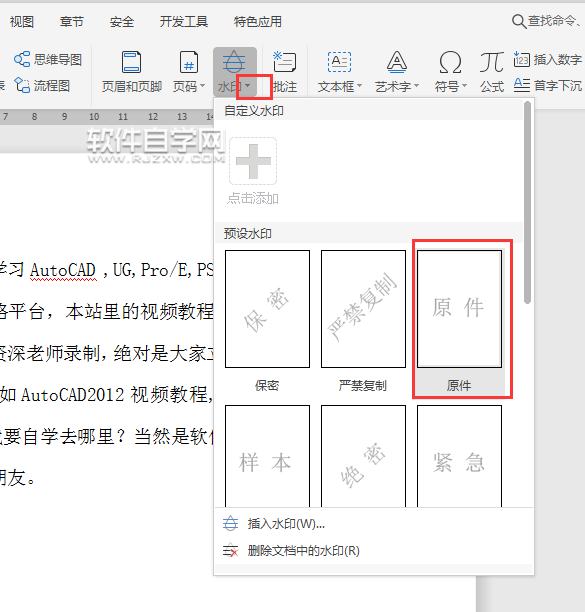Viewport: 585px width, 612px height.
Task: Expand the 符号 dropdown arrow
Action: 464,85
